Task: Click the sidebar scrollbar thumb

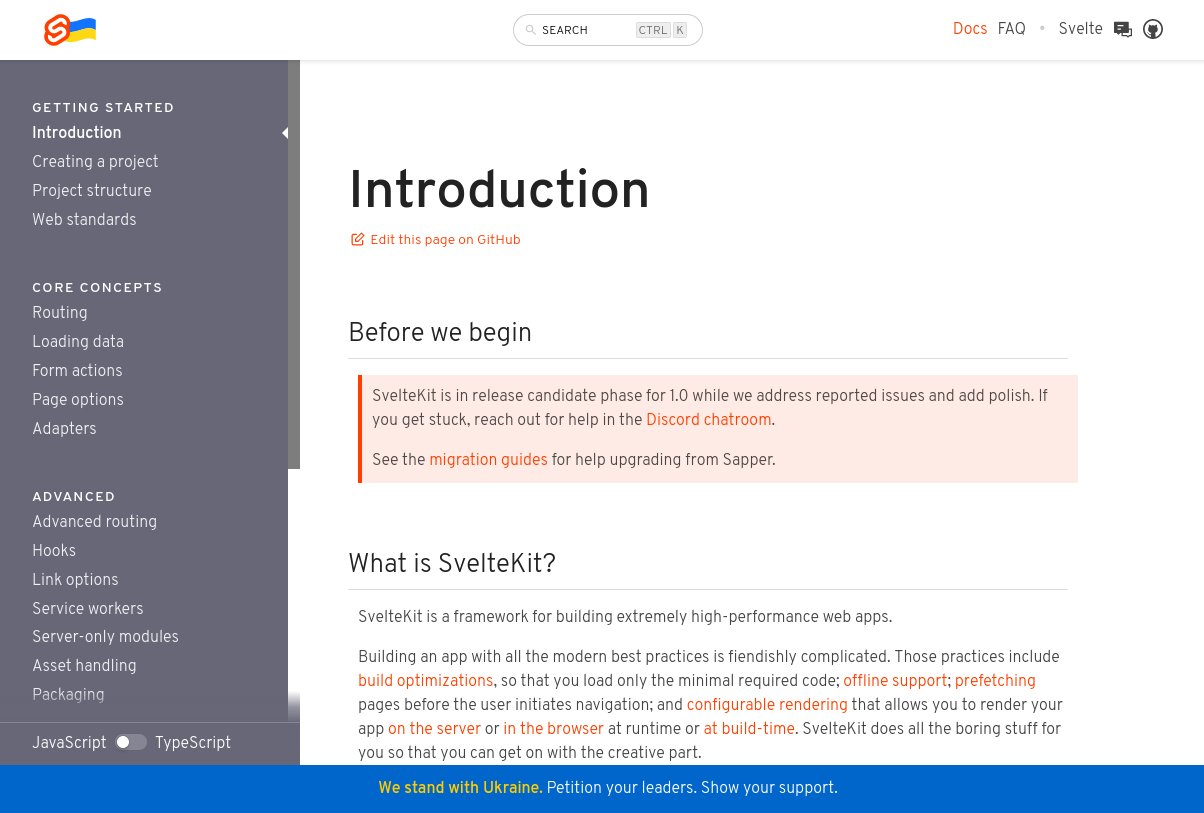Action: coord(294,264)
